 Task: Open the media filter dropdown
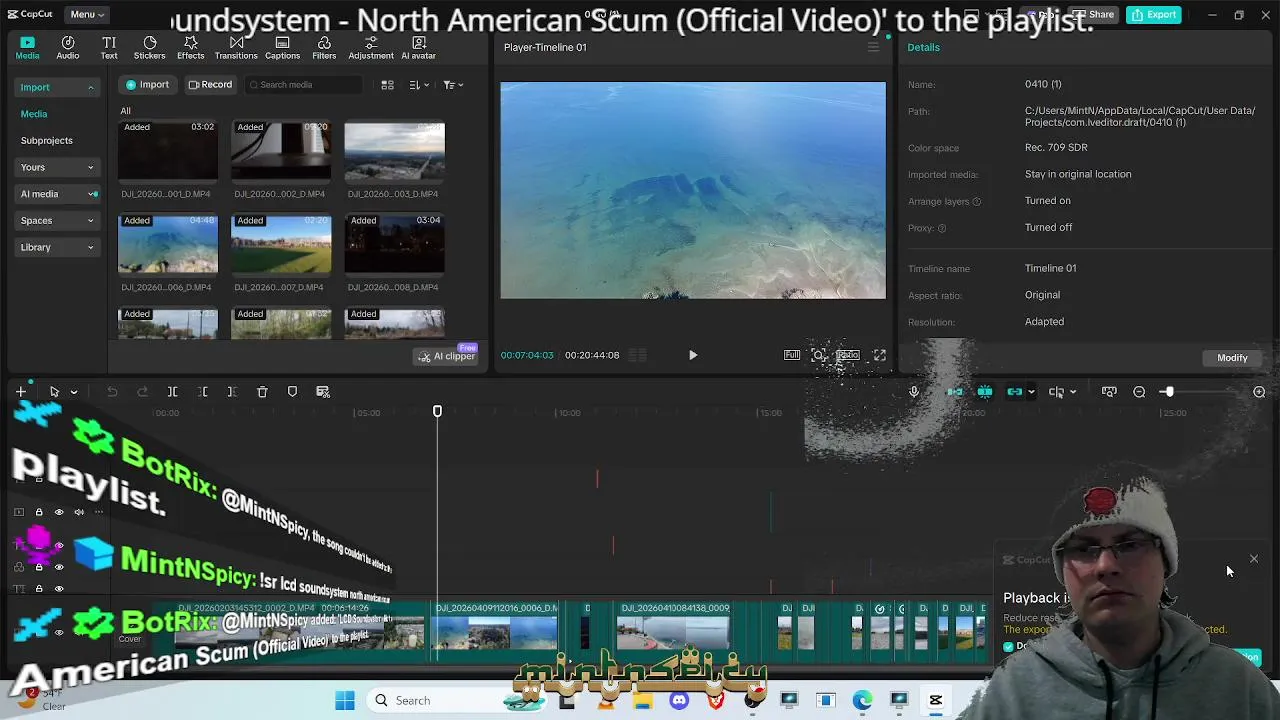click(453, 85)
